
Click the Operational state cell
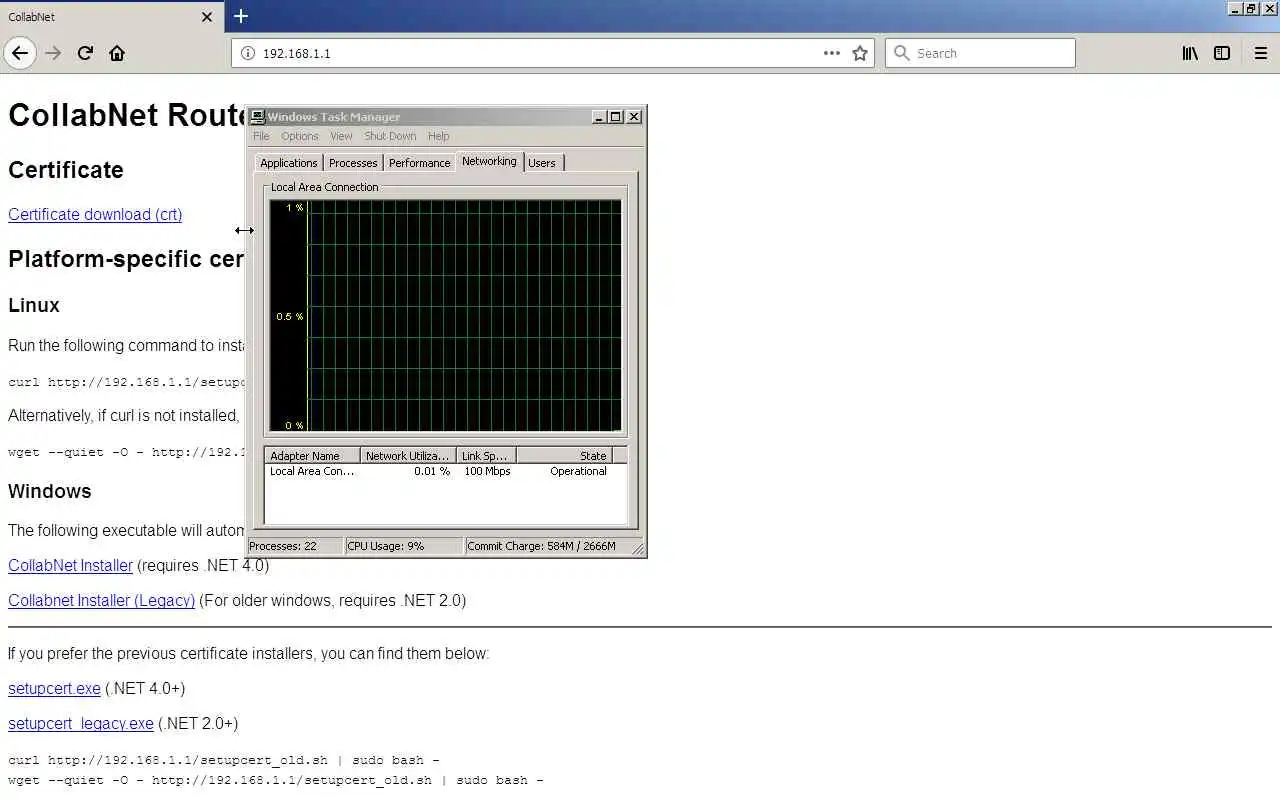[x=578, y=471]
